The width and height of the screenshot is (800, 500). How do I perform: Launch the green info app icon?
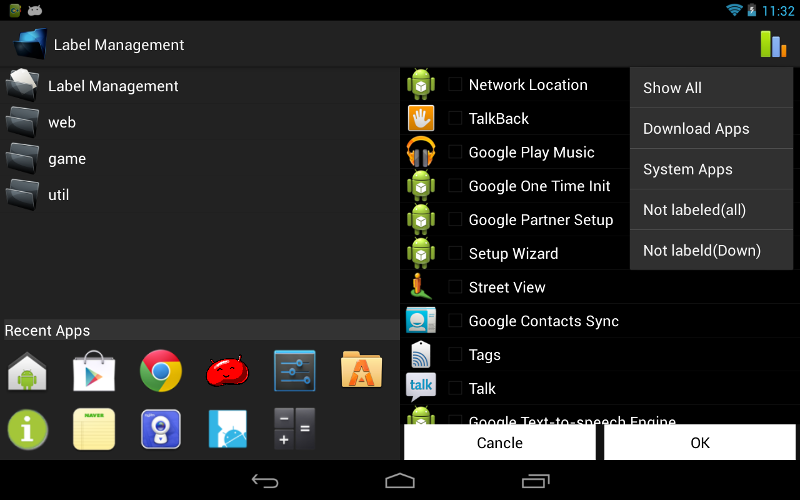[x=28, y=430]
